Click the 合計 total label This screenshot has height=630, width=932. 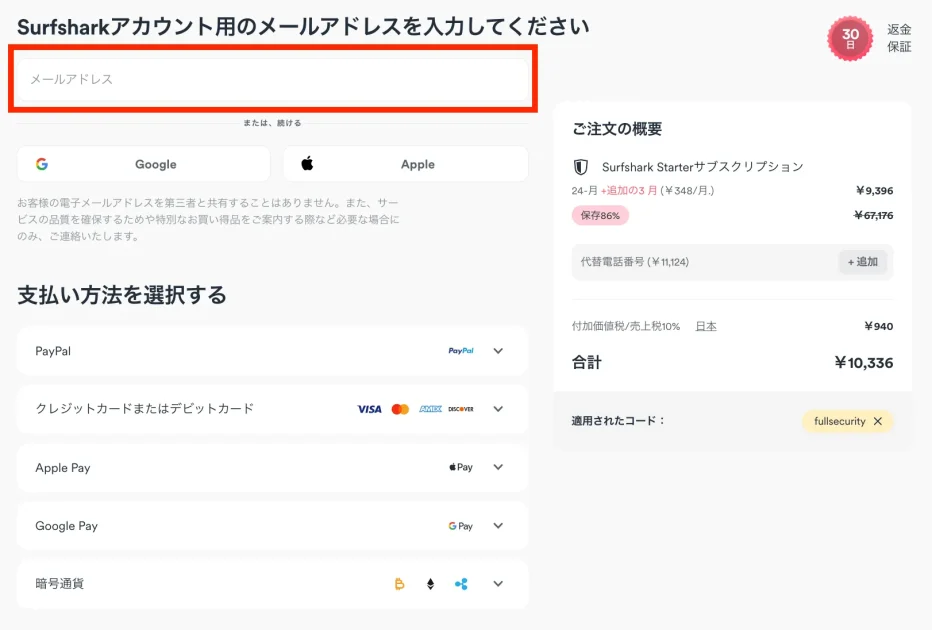coord(587,363)
